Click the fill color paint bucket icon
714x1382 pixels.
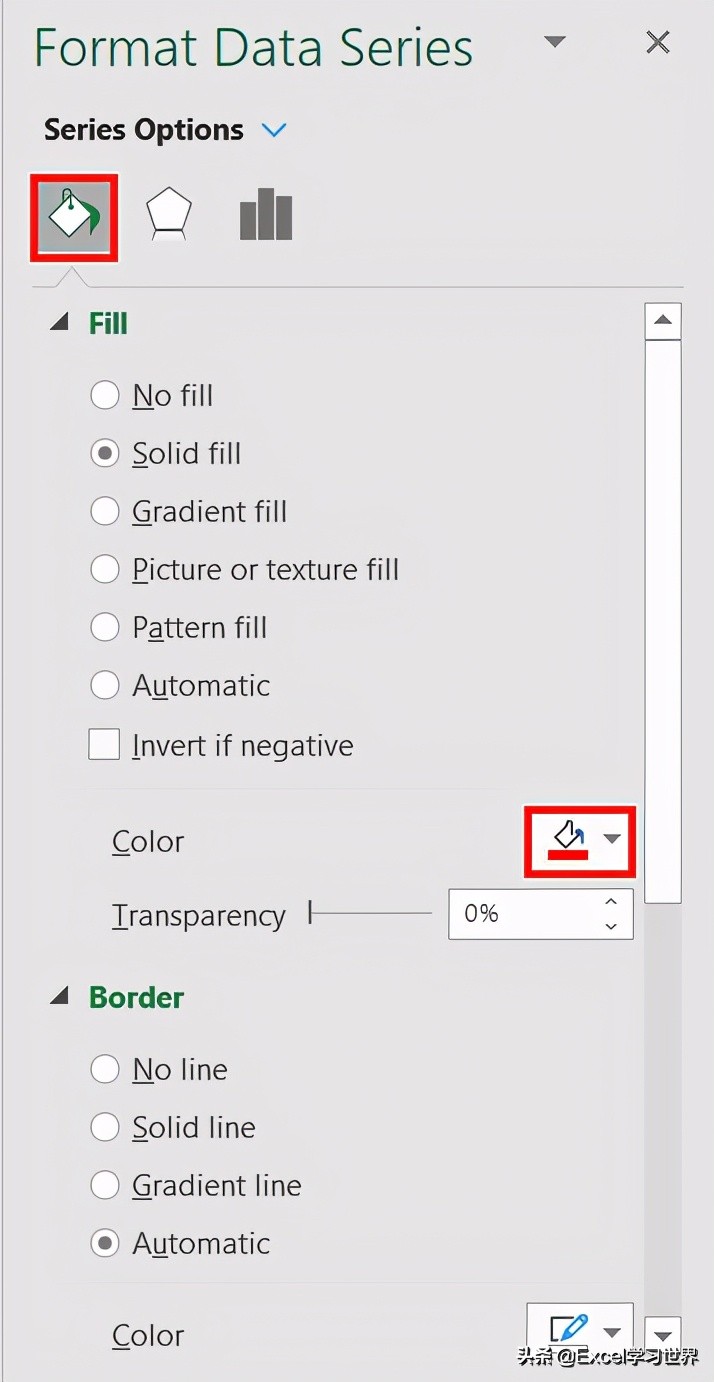[568, 840]
